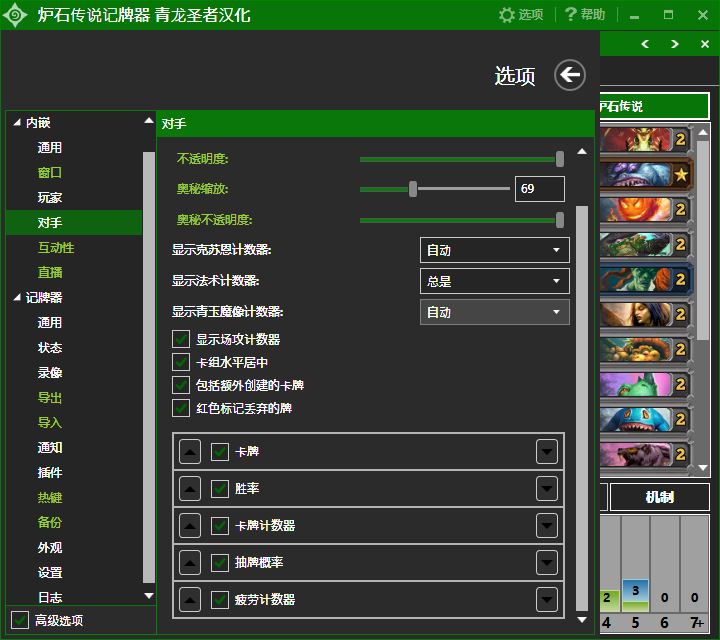Viewport: 720px width, 640px height.
Task: Click the 奥秘缩放 value field showing 69
Action: (x=540, y=189)
